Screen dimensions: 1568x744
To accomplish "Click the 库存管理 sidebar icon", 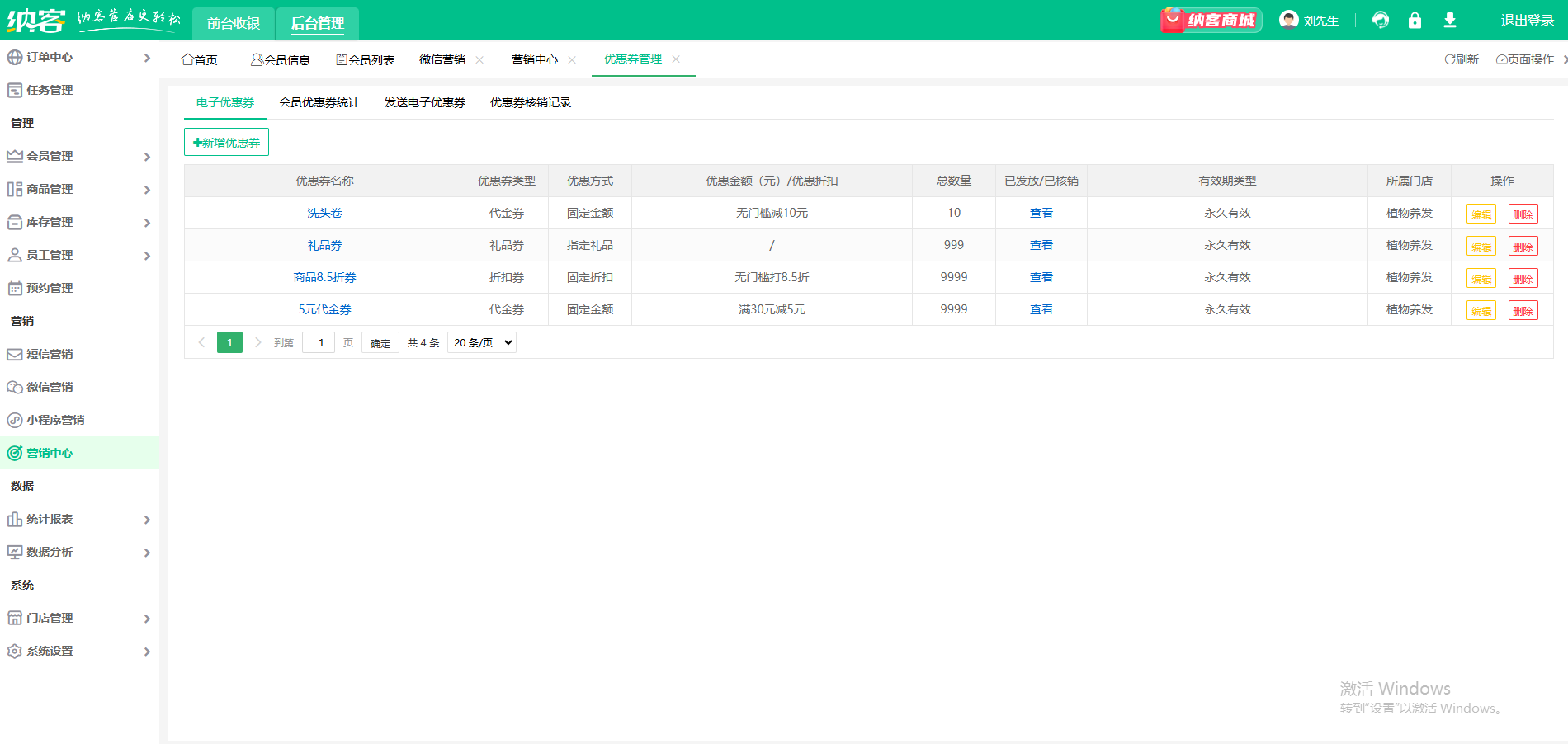I will point(15,222).
